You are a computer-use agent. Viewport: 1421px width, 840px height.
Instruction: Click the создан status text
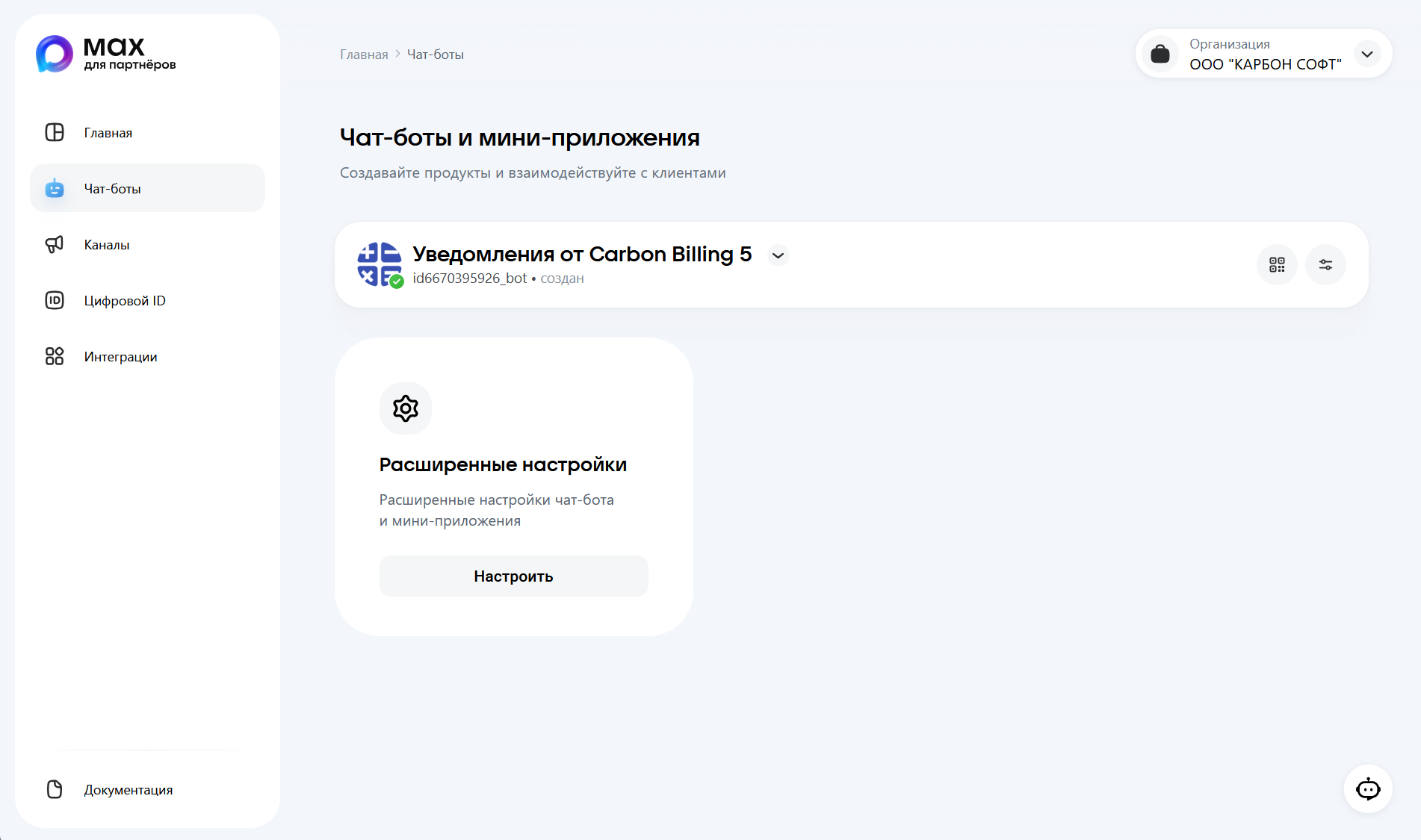pyautogui.click(x=562, y=279)
